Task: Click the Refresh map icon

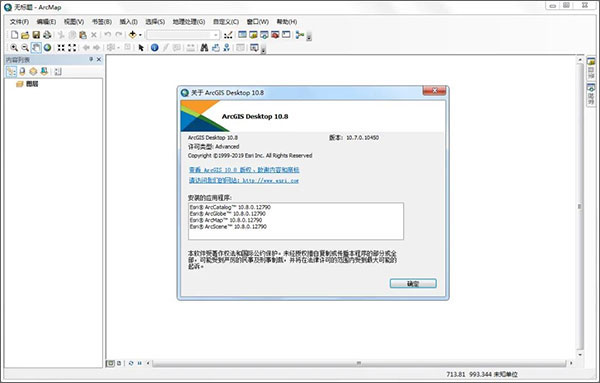Action: (x=131, y=363)
